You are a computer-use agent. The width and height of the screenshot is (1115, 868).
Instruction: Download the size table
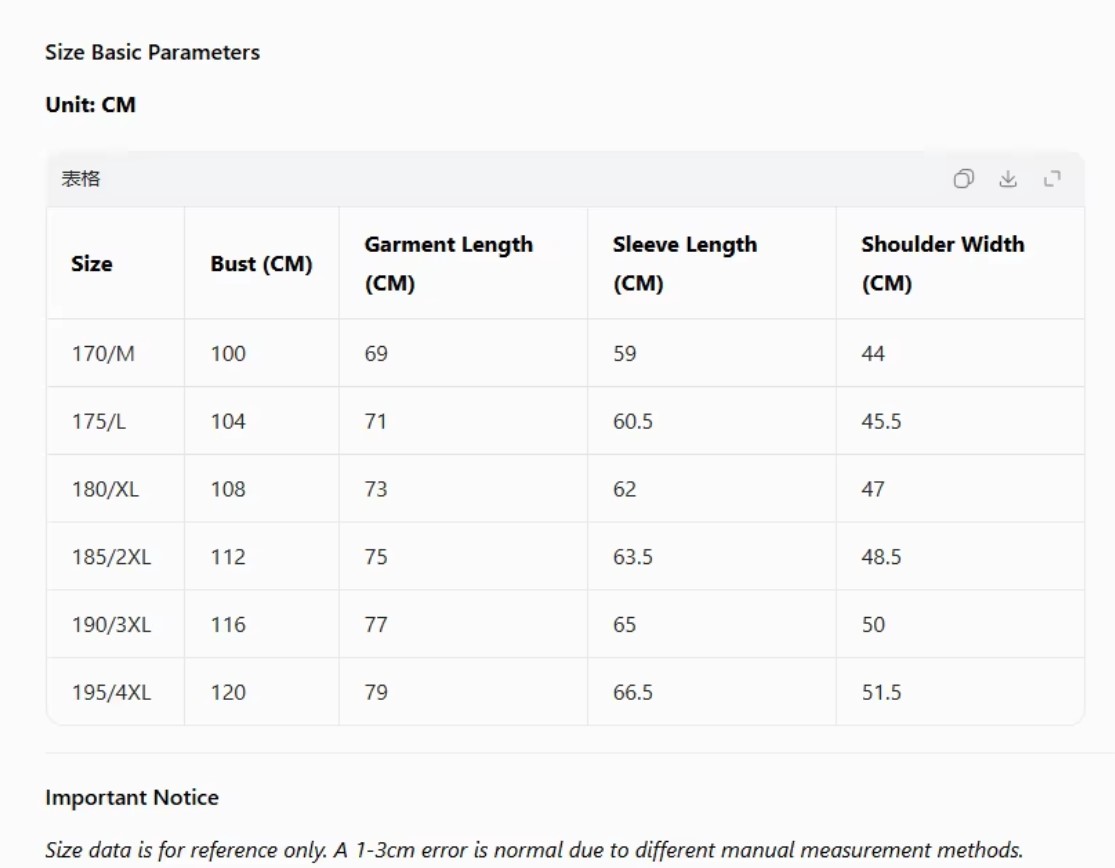(x=1008, y=179)
